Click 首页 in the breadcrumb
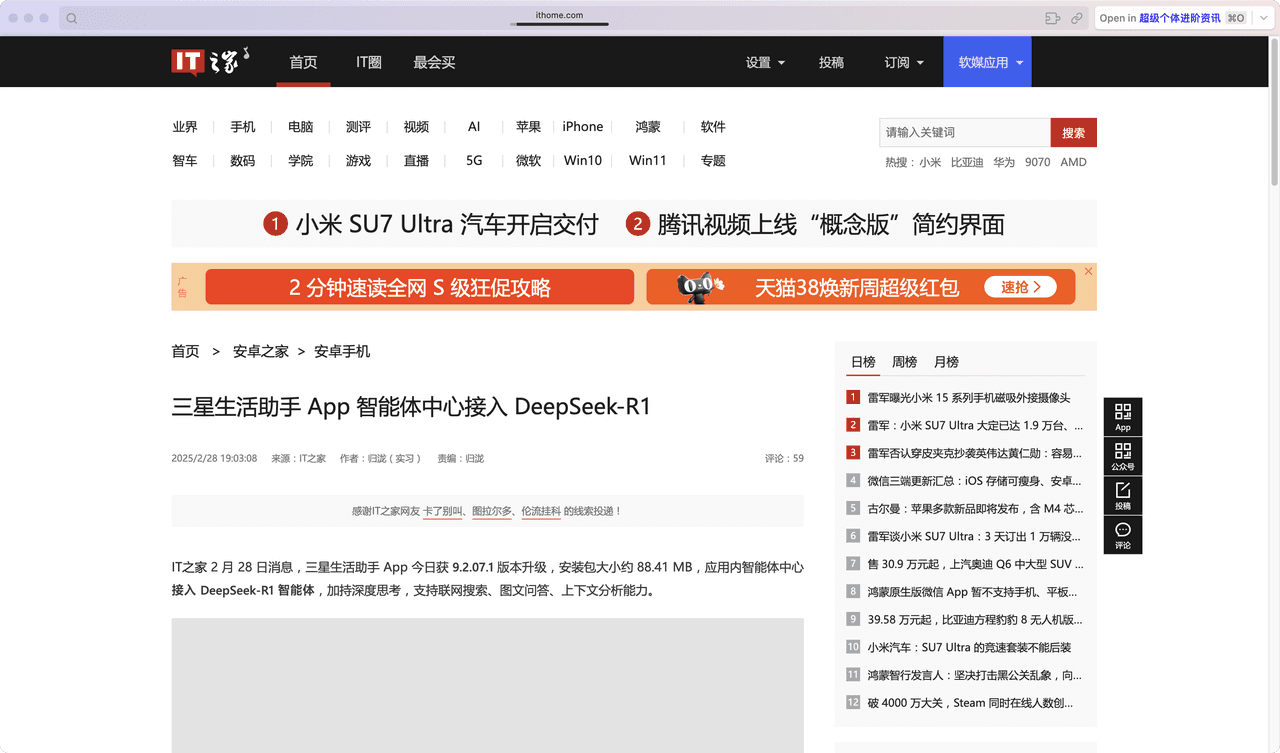Viewport: 1280px width, 753px height. 185,351
